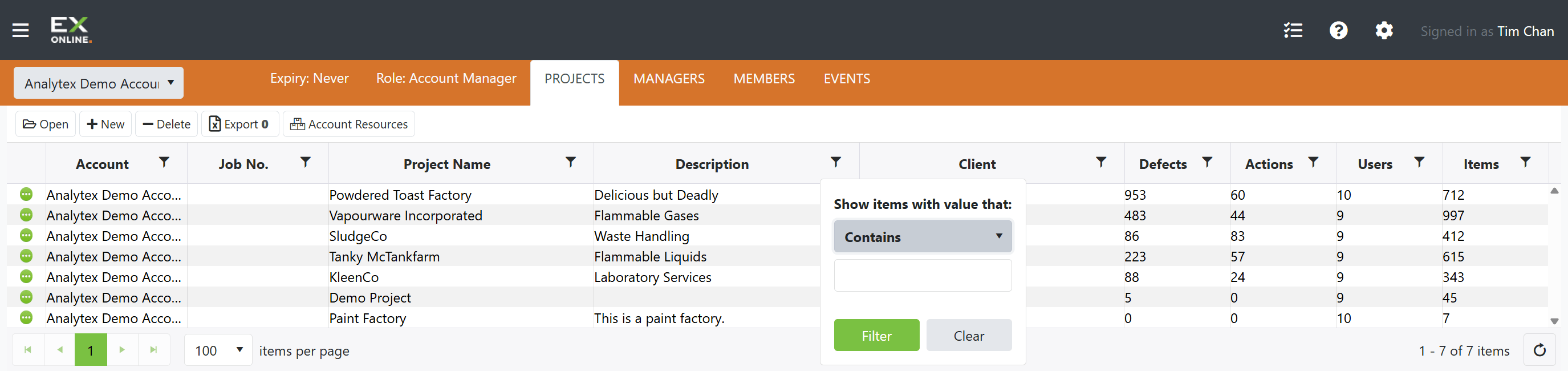Open the task checklist icon

tap(1293, 30)
